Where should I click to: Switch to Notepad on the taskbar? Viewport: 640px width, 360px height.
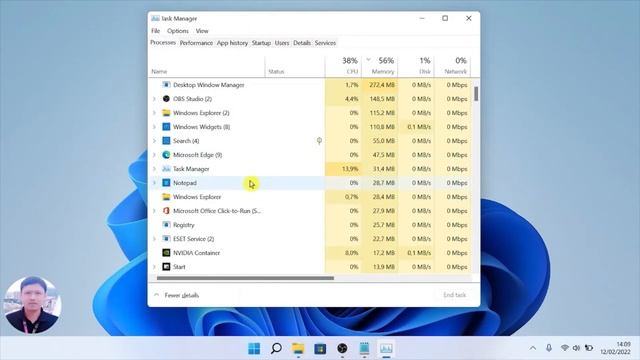point(364,349)
